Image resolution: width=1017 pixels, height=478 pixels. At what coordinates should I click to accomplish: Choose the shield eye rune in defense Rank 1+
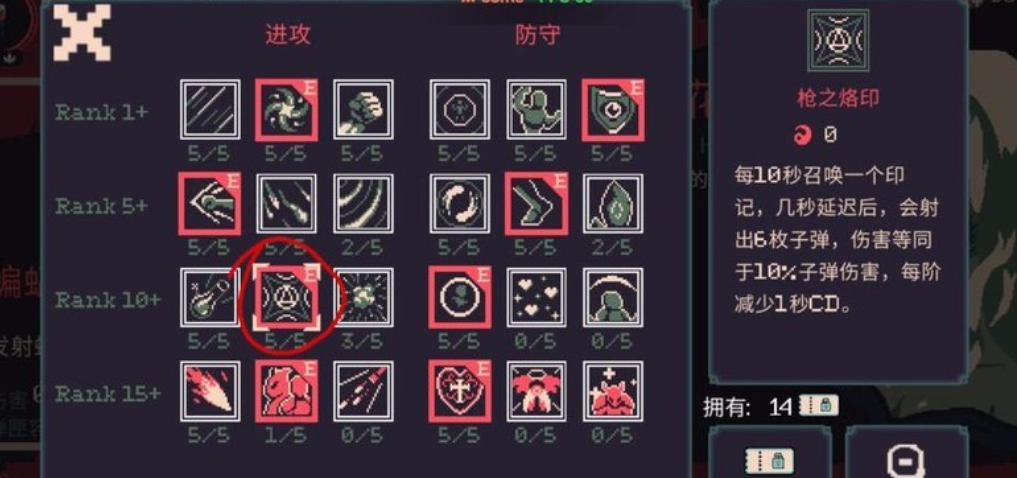pos(613,110)
